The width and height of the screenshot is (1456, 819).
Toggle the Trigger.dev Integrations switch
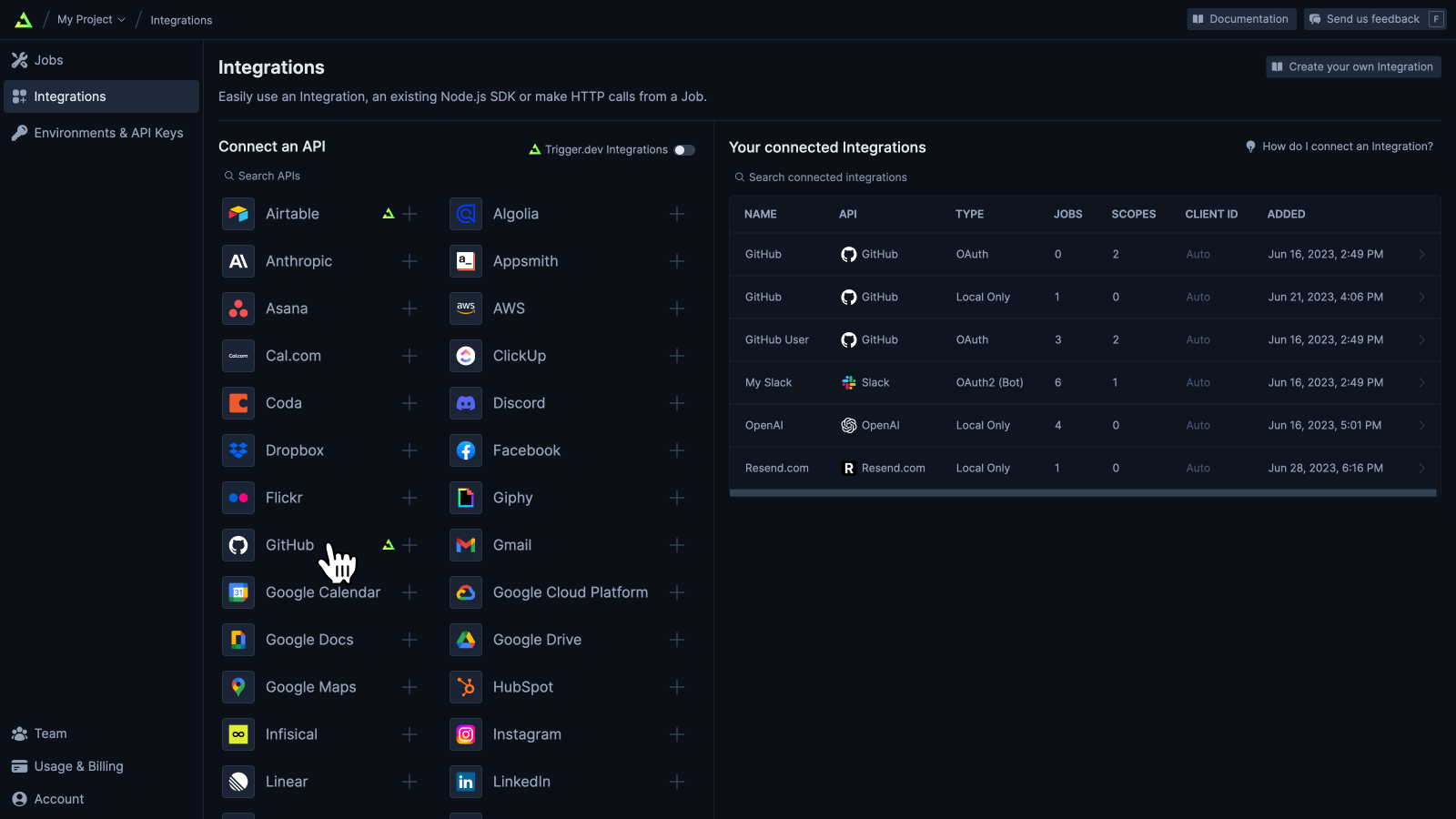684,150
